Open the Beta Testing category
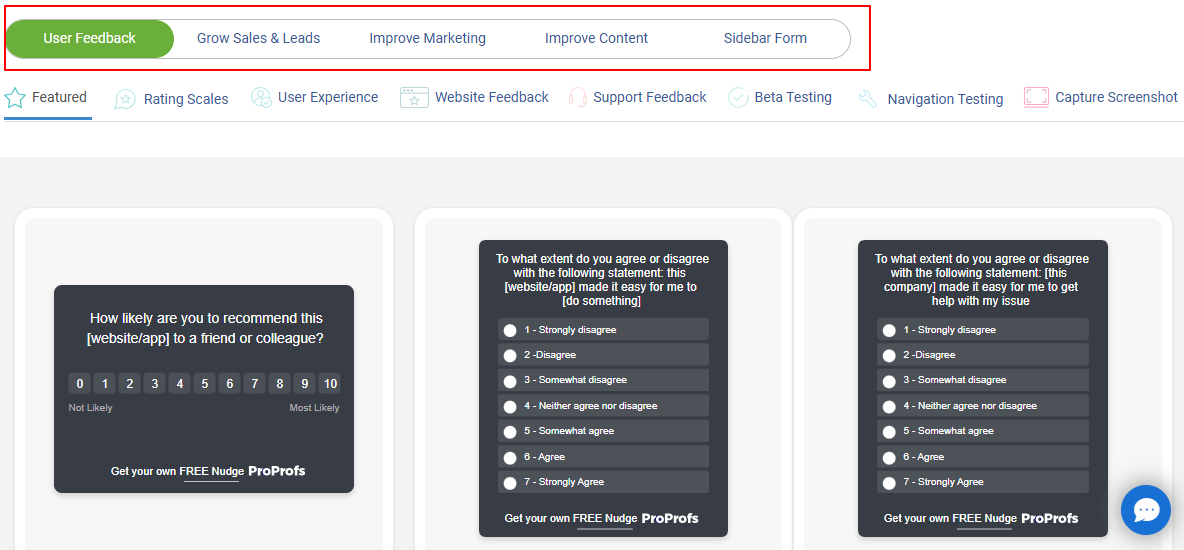This screenshot has width=1184, height=550. pyautogui.click(x=793, y=97)
